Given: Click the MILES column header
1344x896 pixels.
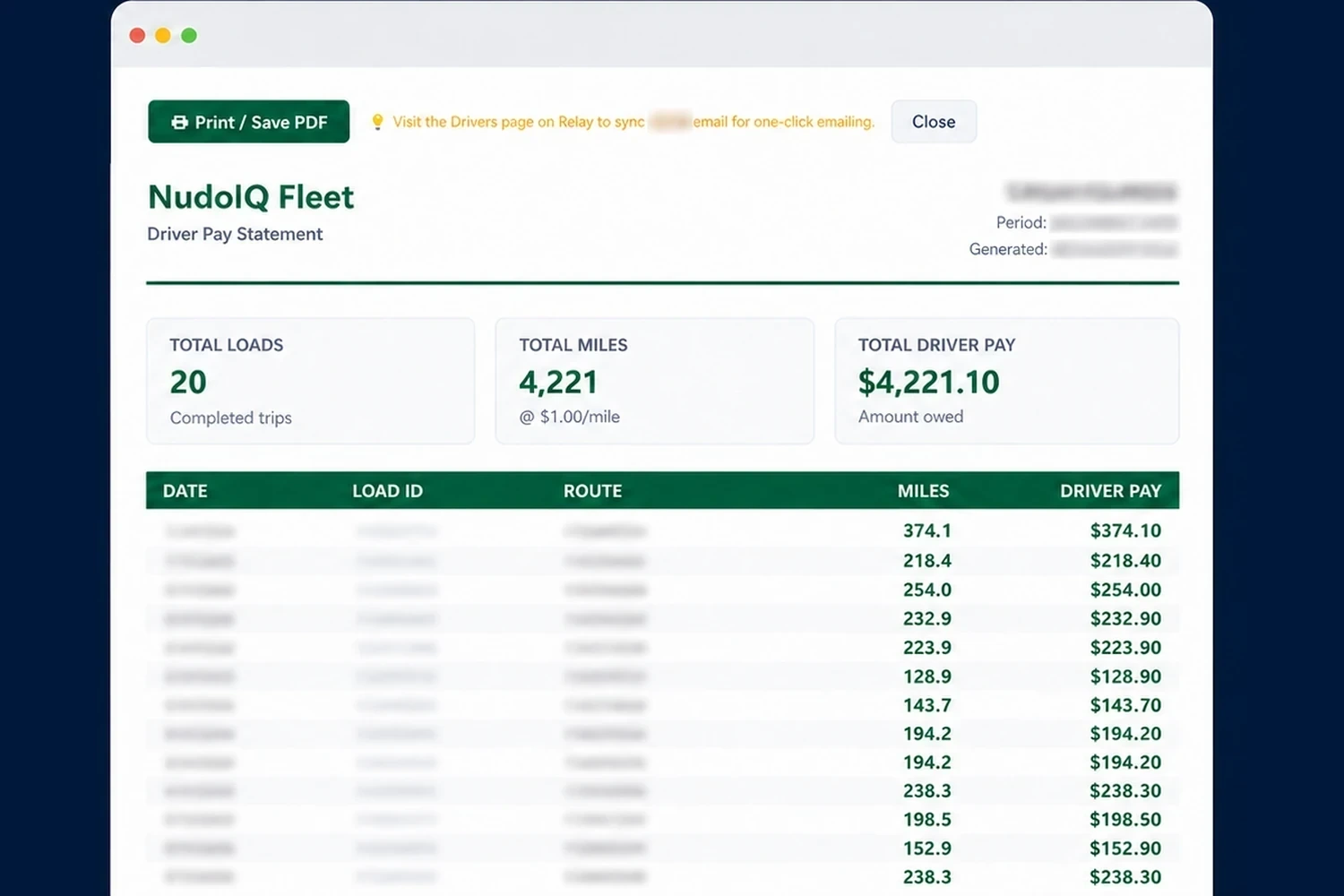Looking at the screenshot, I should (x=923, y=491).
